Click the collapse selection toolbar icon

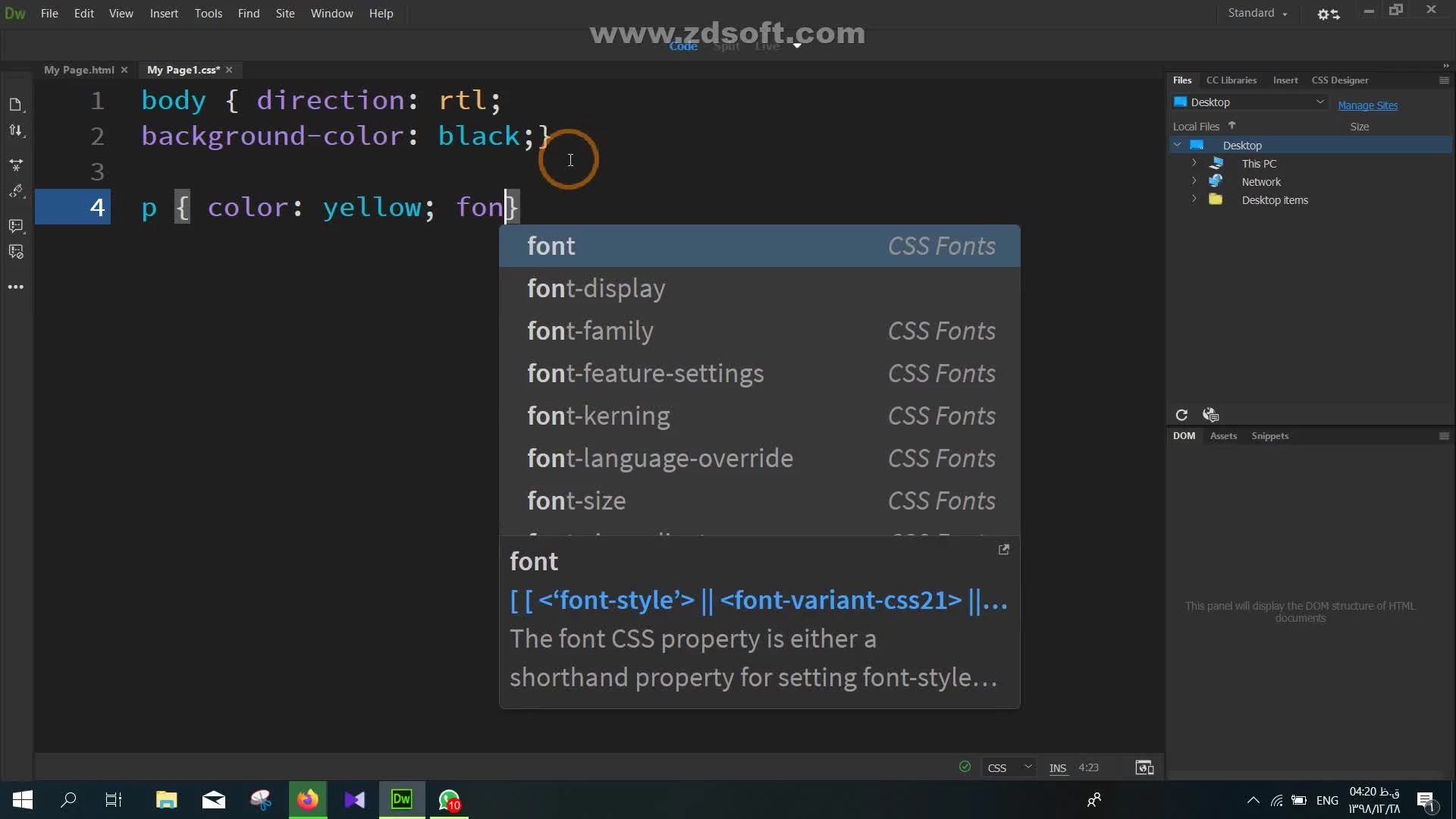[15, 164]
